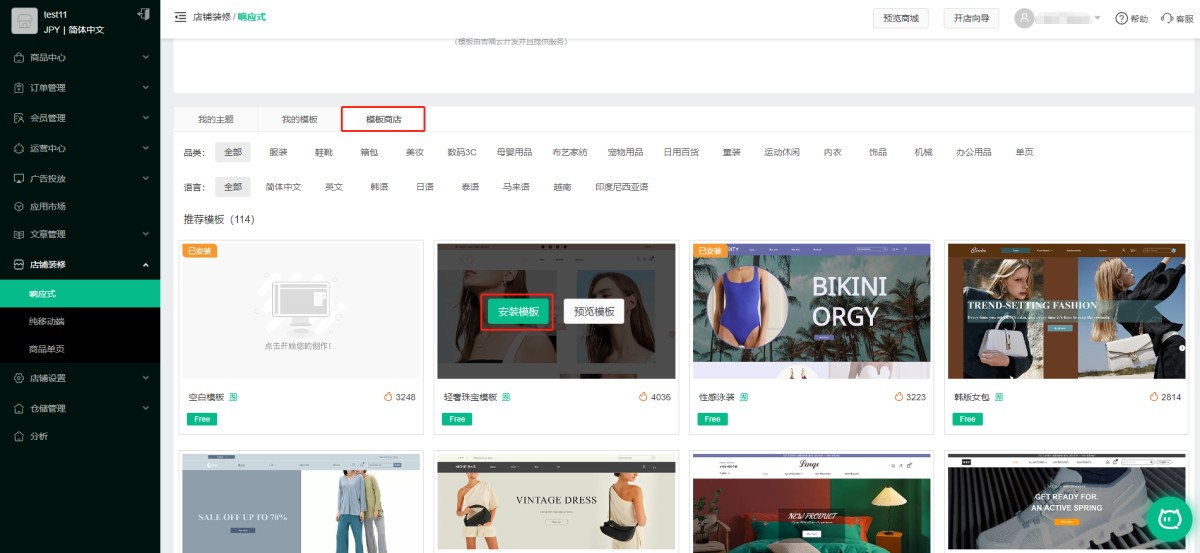Image resolution: width=1200 pixels, height=553 pixels.
Task: Click the sidebar collapse icon beside test11
Action: pos(143,15)
